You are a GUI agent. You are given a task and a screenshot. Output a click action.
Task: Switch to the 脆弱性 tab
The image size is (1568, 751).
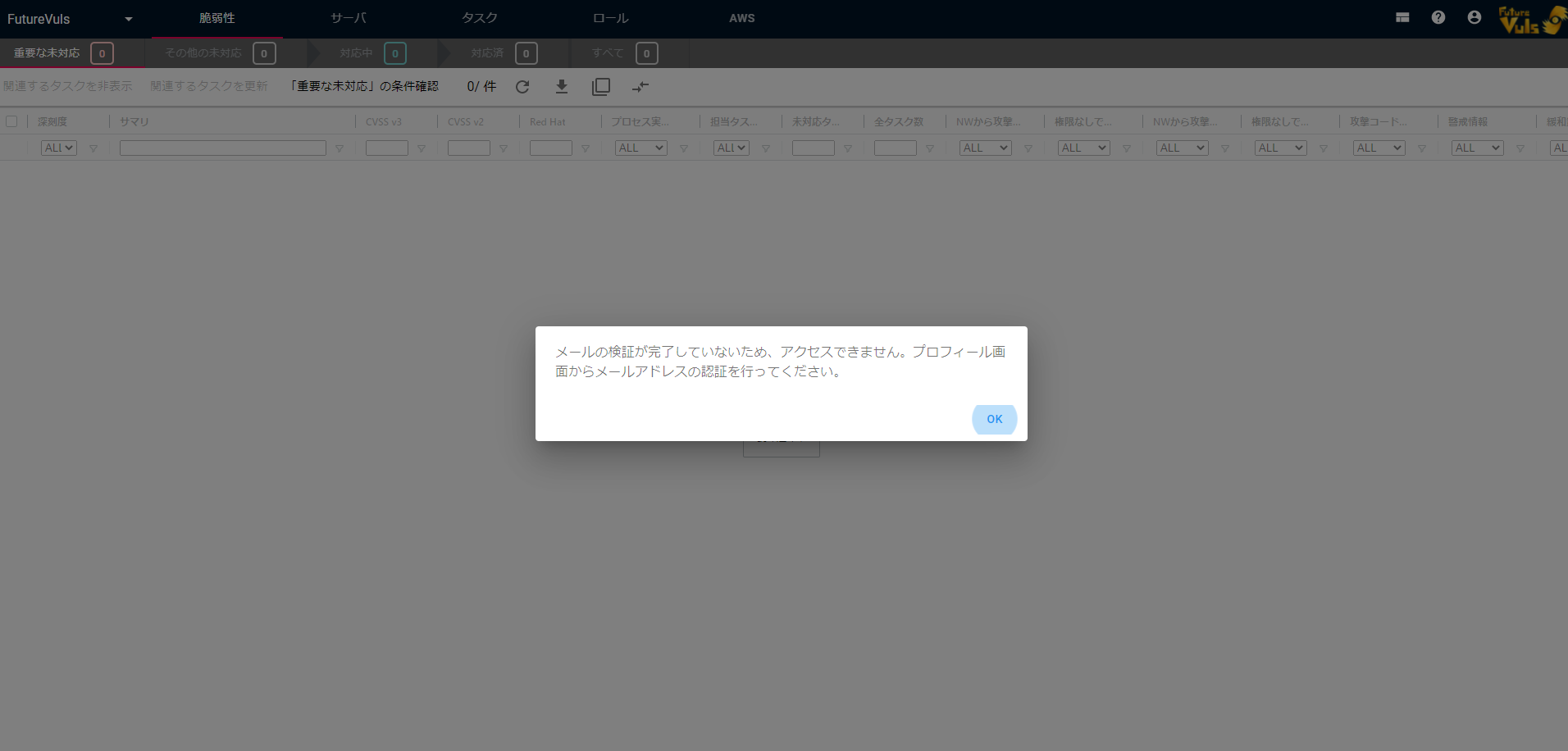(x=217, y=18)
